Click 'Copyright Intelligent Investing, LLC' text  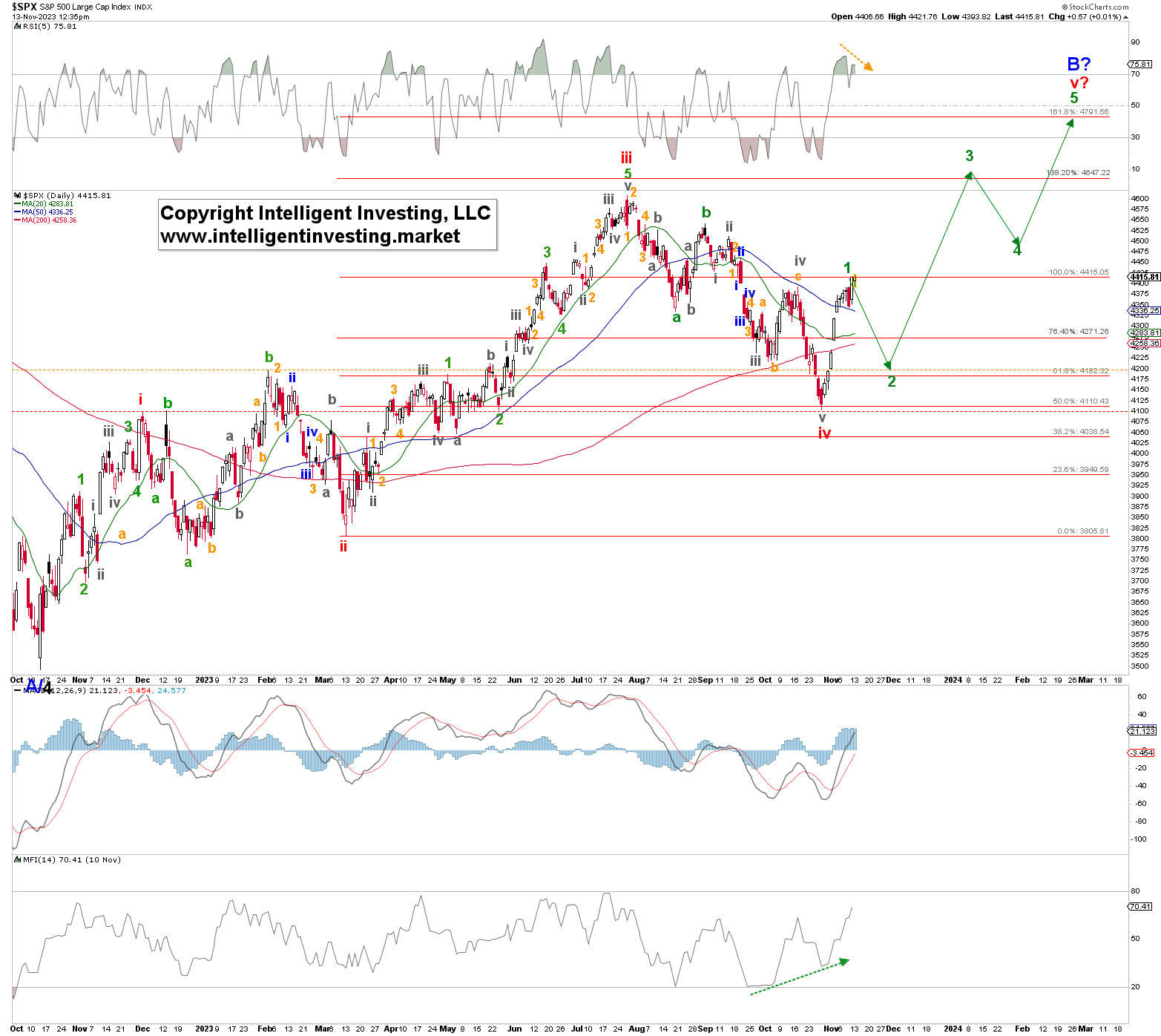pos(326,213)
